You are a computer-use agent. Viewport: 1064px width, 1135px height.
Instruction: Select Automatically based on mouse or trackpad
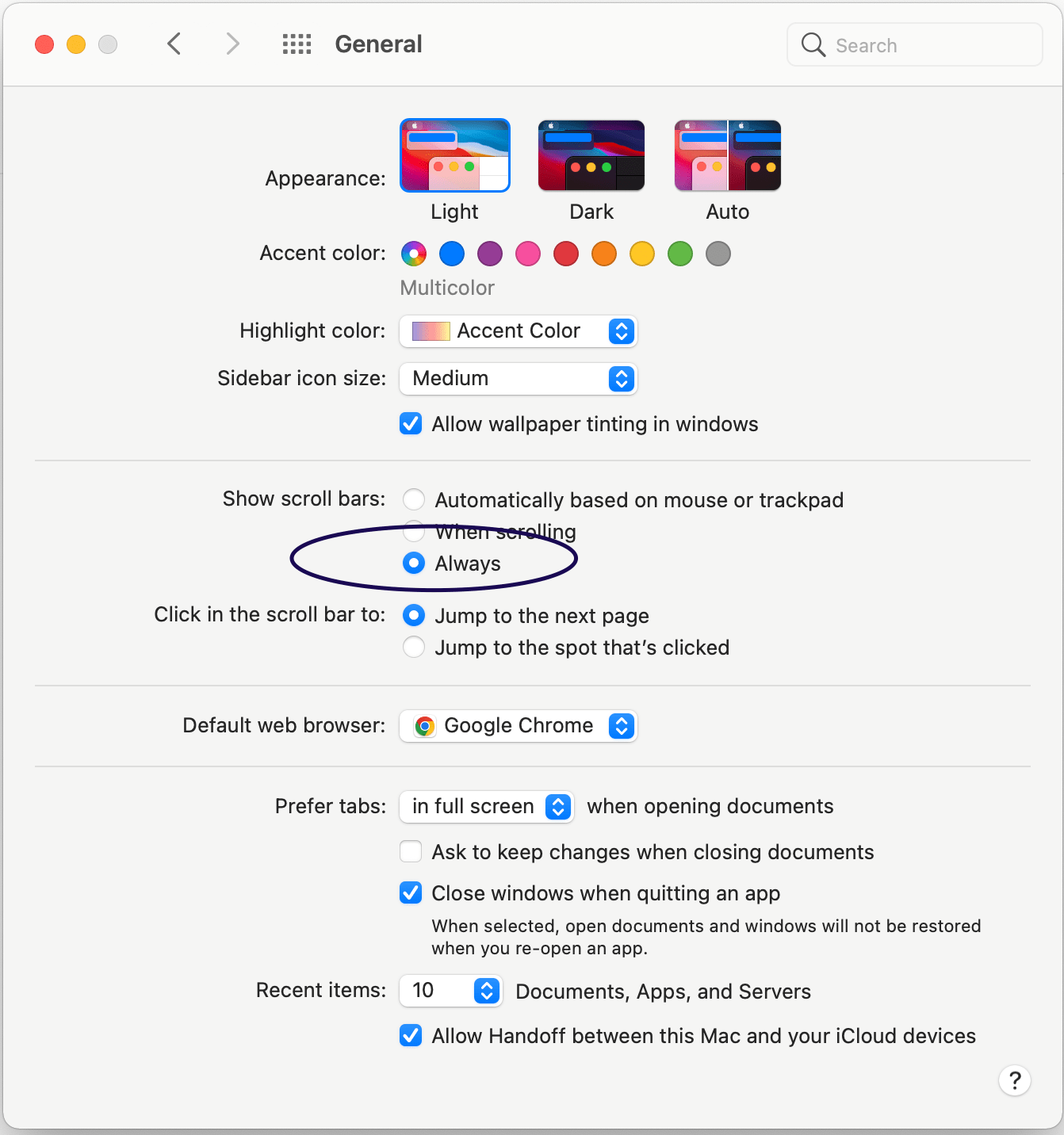click(414, 499)
